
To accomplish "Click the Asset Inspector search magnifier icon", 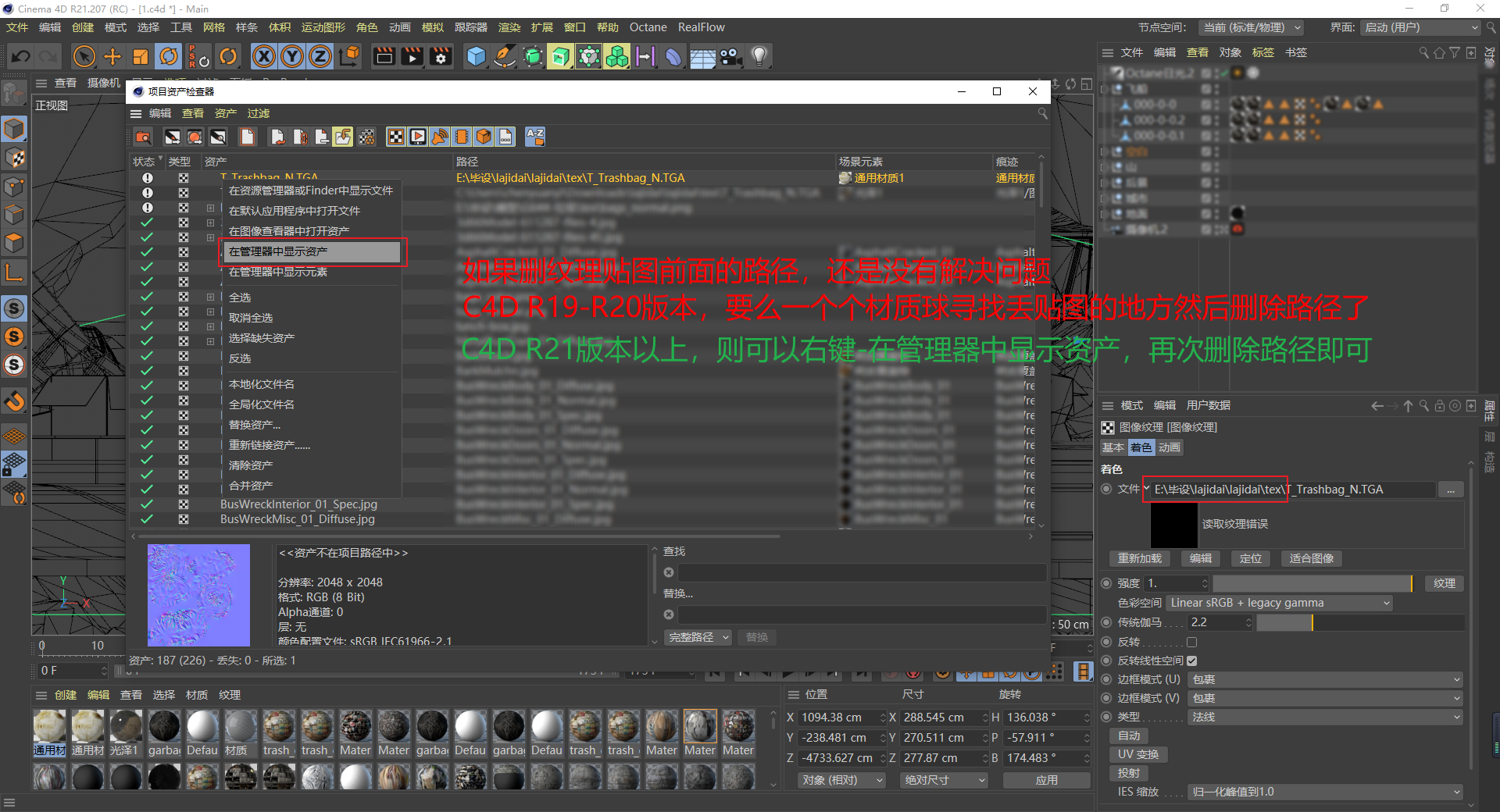I will click(x=1042, y=113).
